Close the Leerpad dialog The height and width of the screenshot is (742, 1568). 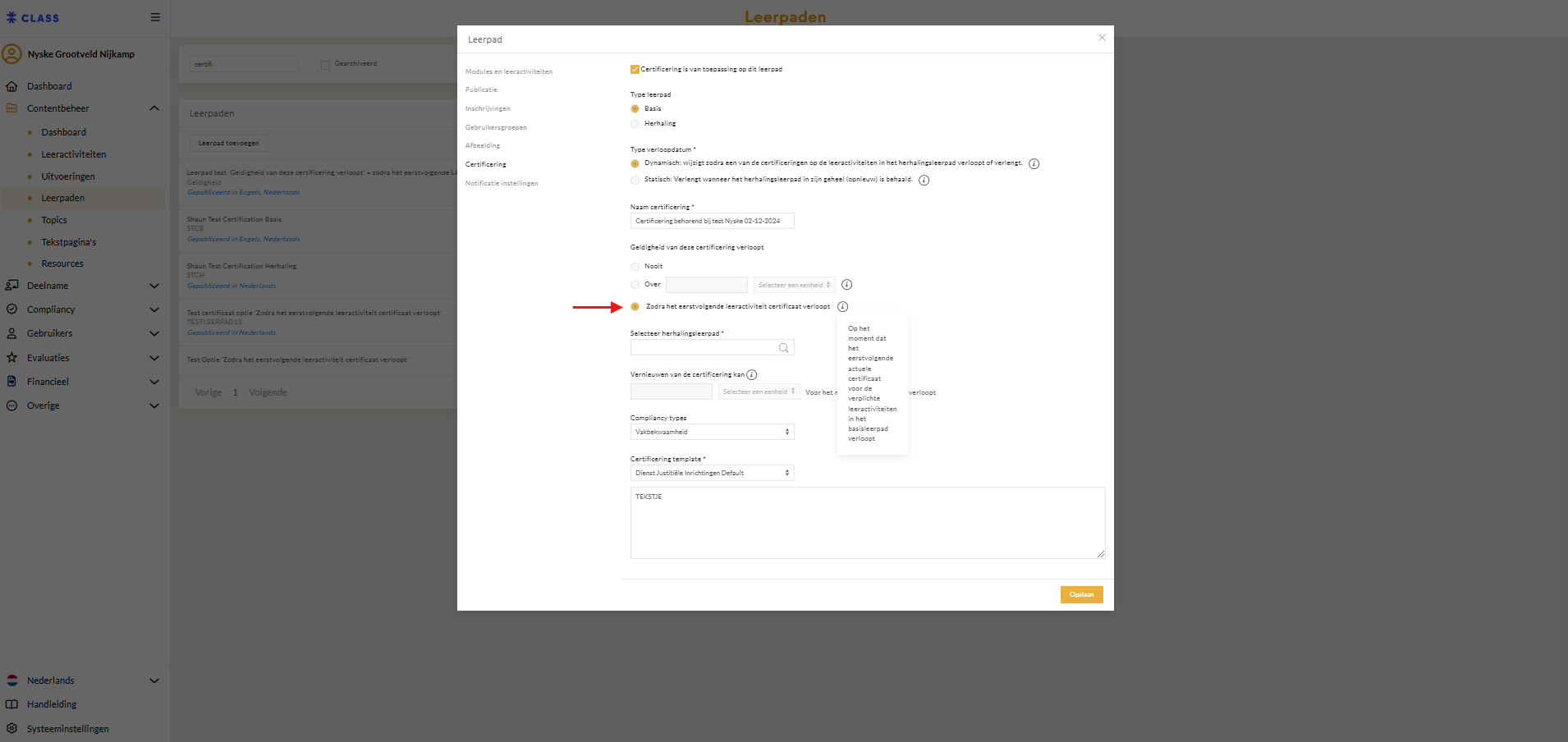(1102, 38)
